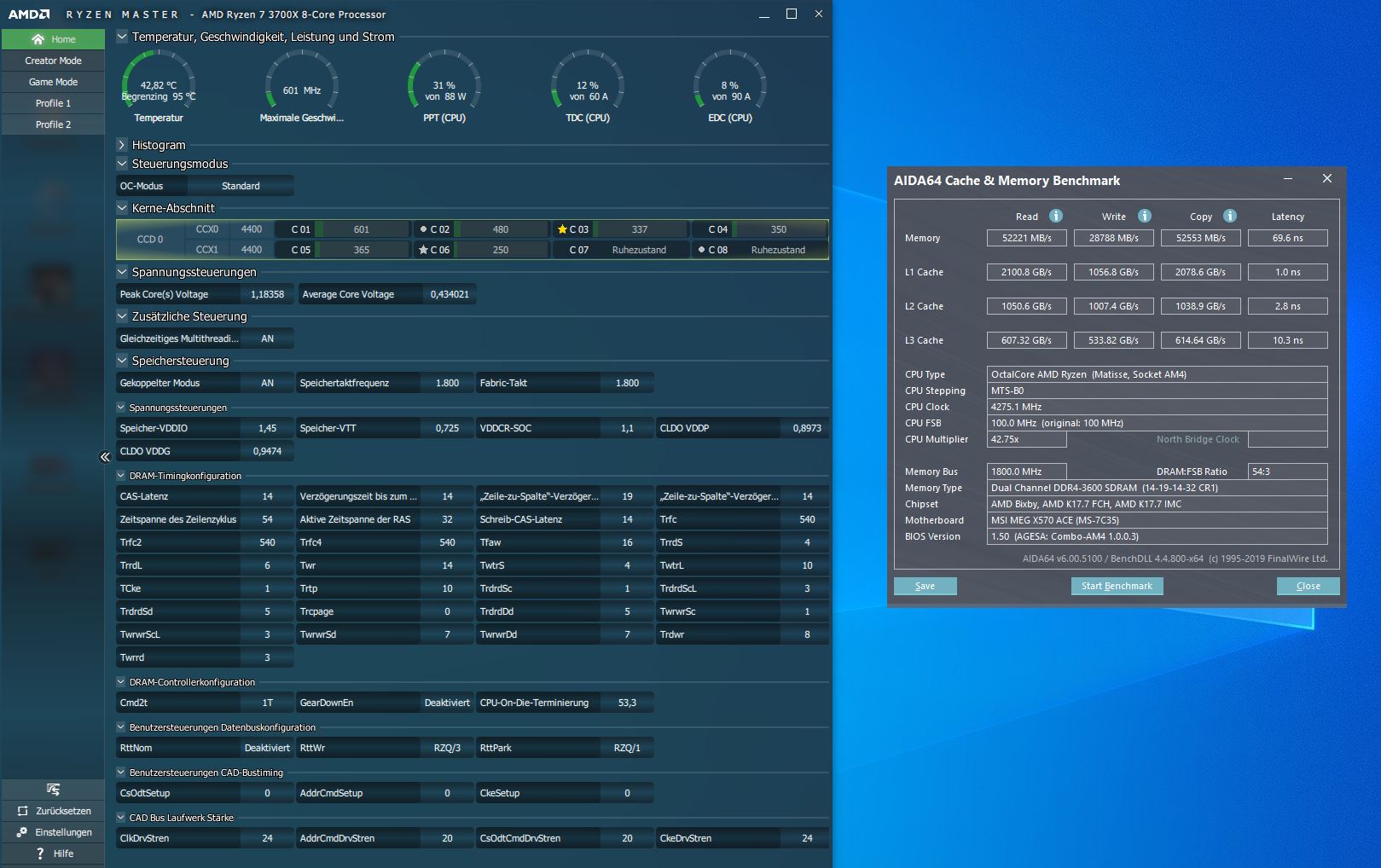Click the info icon beside Read in AIDA64
The height and width of the screenshot is (868, 1381).
click(1055, 216)
